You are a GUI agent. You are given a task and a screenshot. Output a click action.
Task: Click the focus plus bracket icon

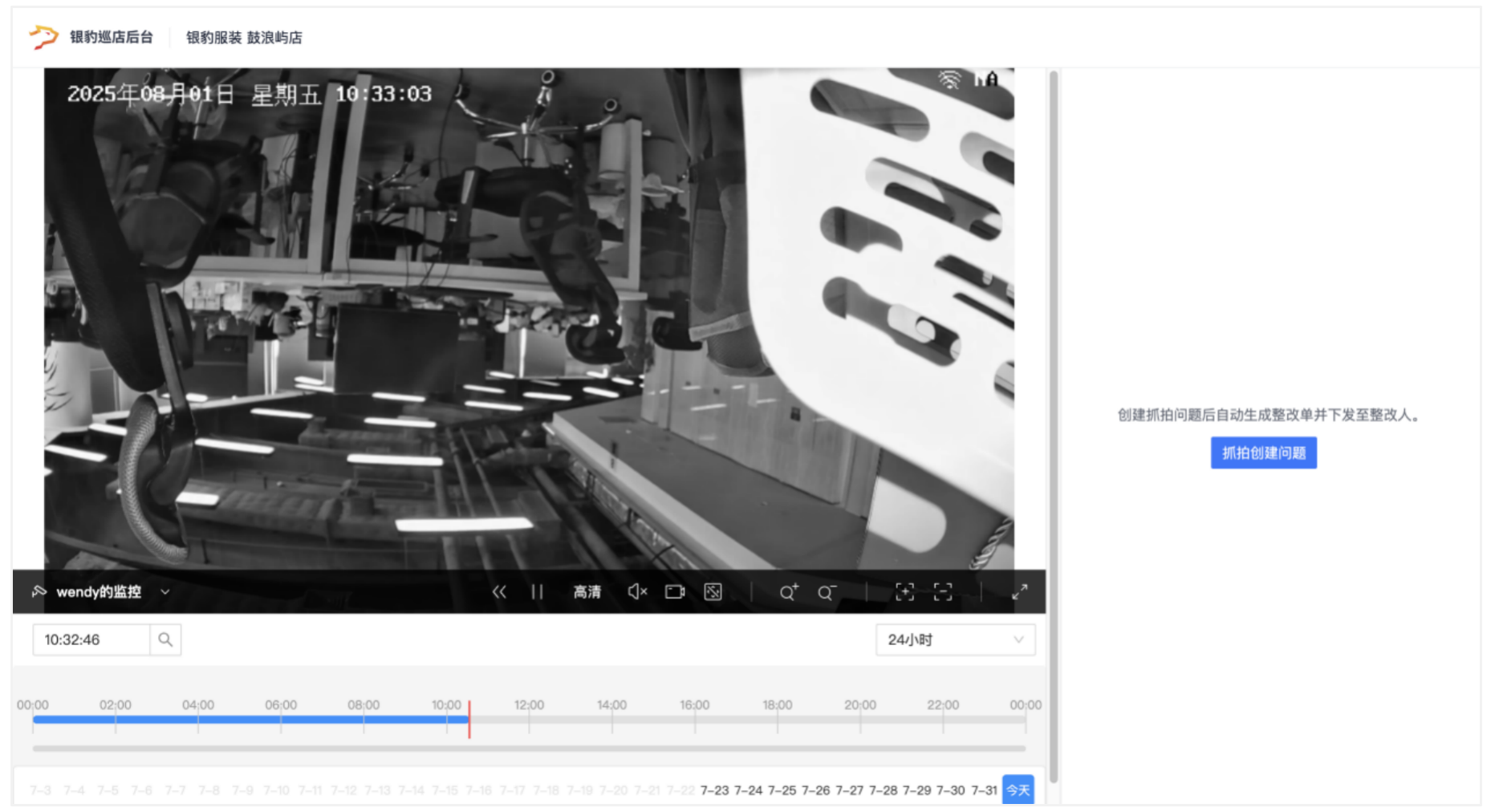click(904, 592)
